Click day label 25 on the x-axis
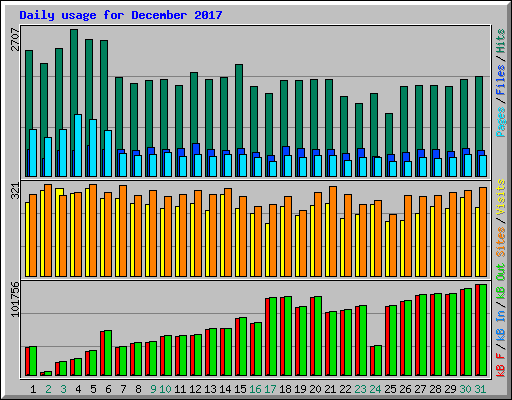 point(390,389)
